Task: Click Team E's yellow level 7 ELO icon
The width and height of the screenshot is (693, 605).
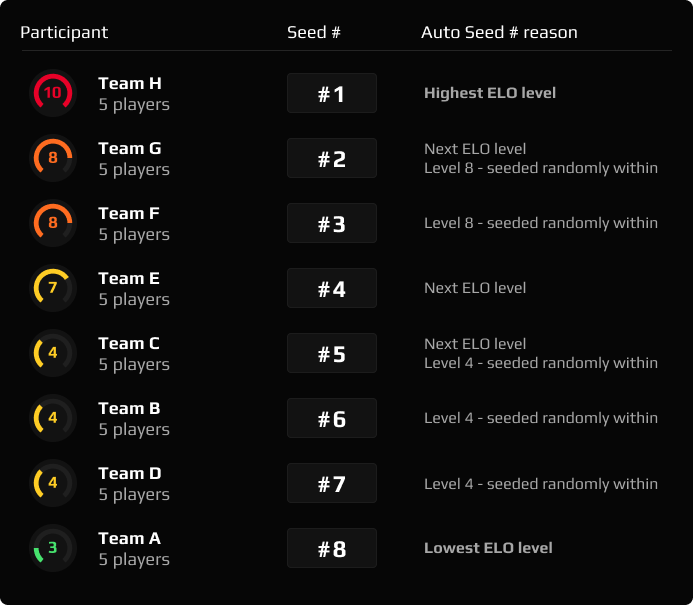Action: pos(53,288)
